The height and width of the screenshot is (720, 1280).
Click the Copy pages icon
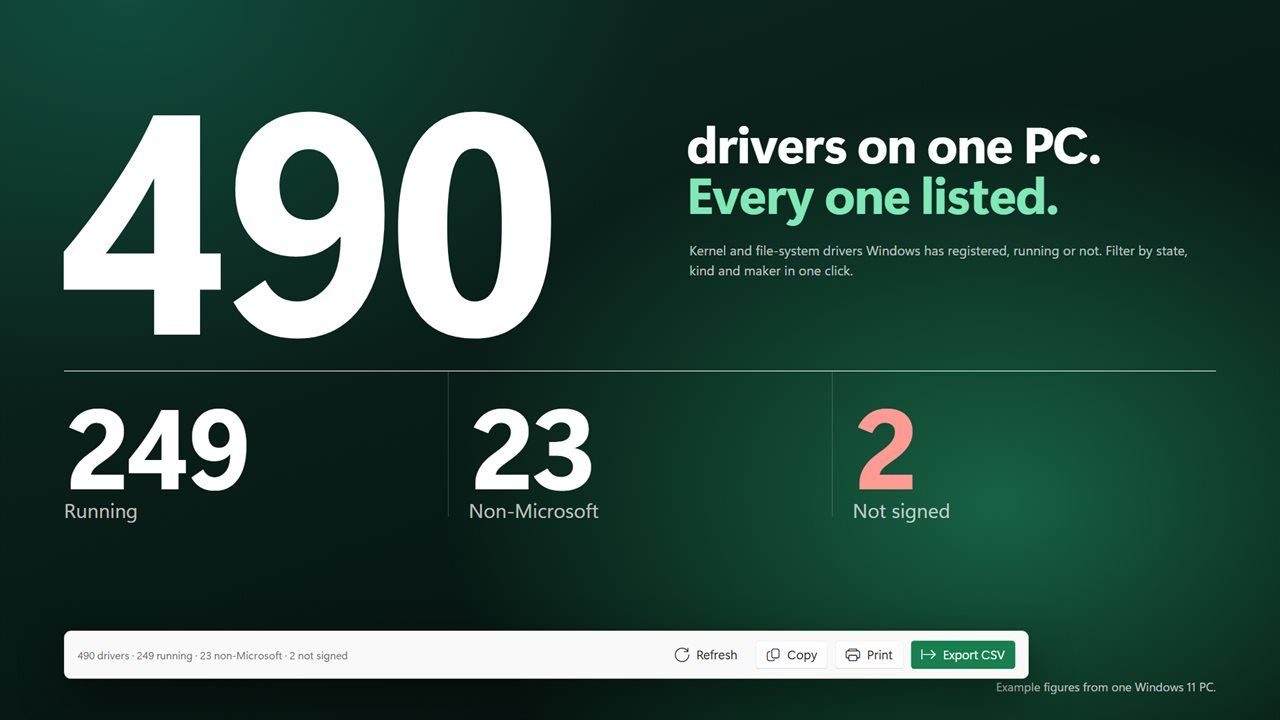(x=773, y=655)
